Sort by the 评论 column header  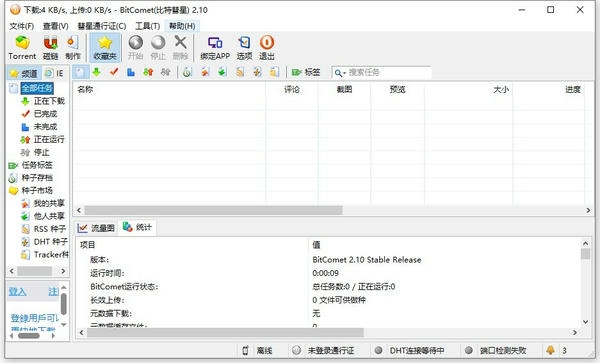[x=292, y=90]
